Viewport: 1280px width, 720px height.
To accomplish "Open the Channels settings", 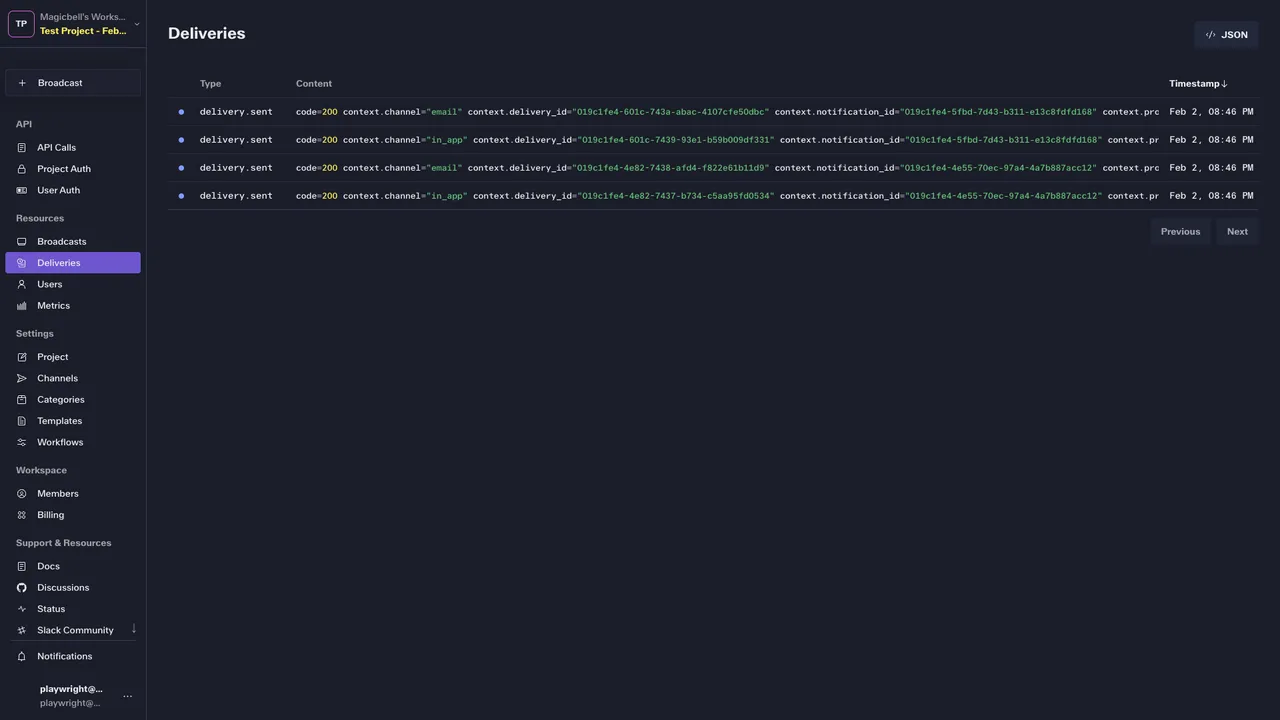I will point(73,379).
